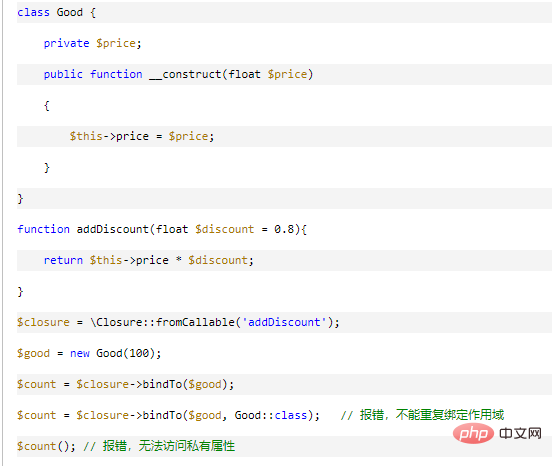The image size is (552, 466).
Task: Click the class Good declaration line
Action: pyautogui.click(x=56, y=12)
